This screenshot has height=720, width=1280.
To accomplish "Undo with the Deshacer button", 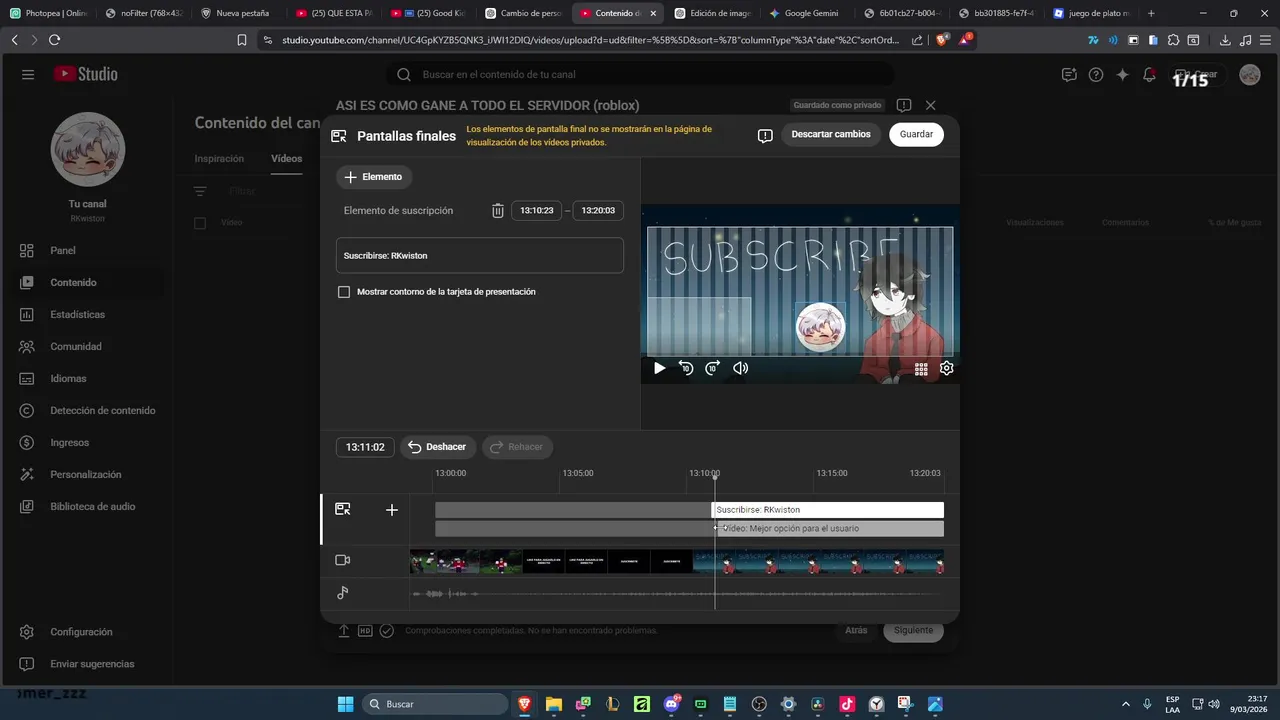I will click(438, 447).
